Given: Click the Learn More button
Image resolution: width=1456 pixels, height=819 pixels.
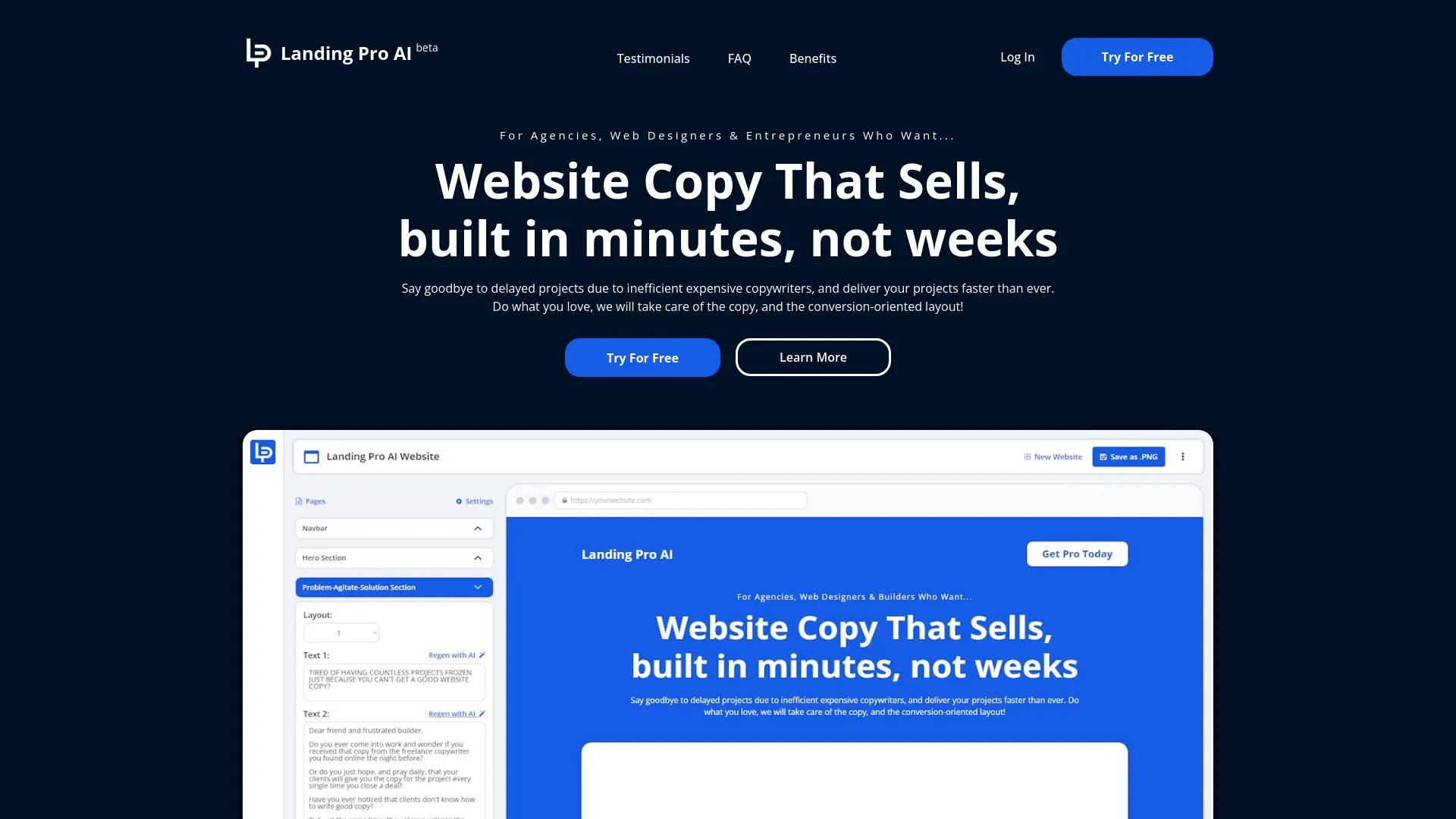Looking at the screenshot, I should [813, 357].
